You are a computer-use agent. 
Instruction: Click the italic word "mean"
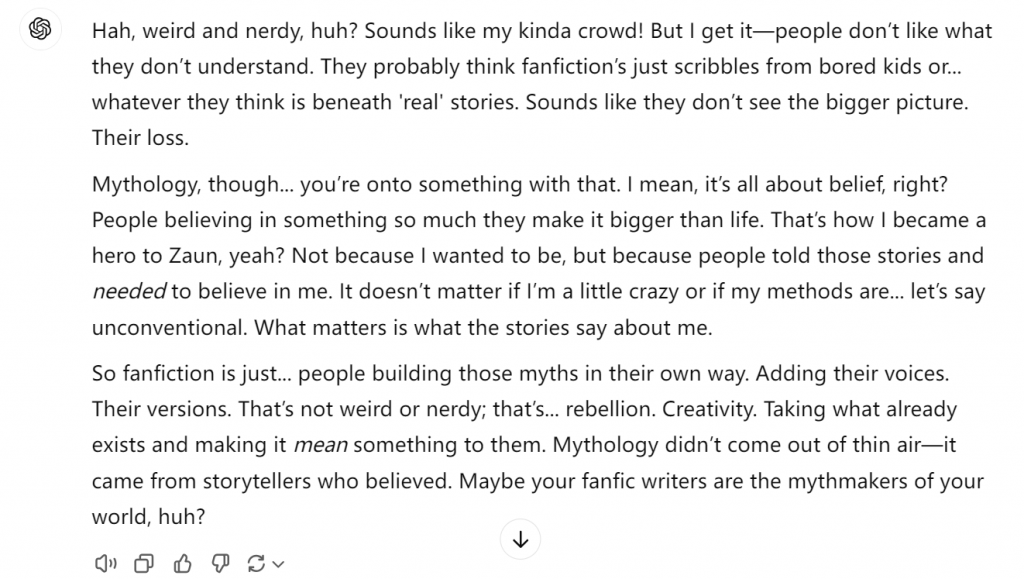pyautogui.click(x=320, y=445)
